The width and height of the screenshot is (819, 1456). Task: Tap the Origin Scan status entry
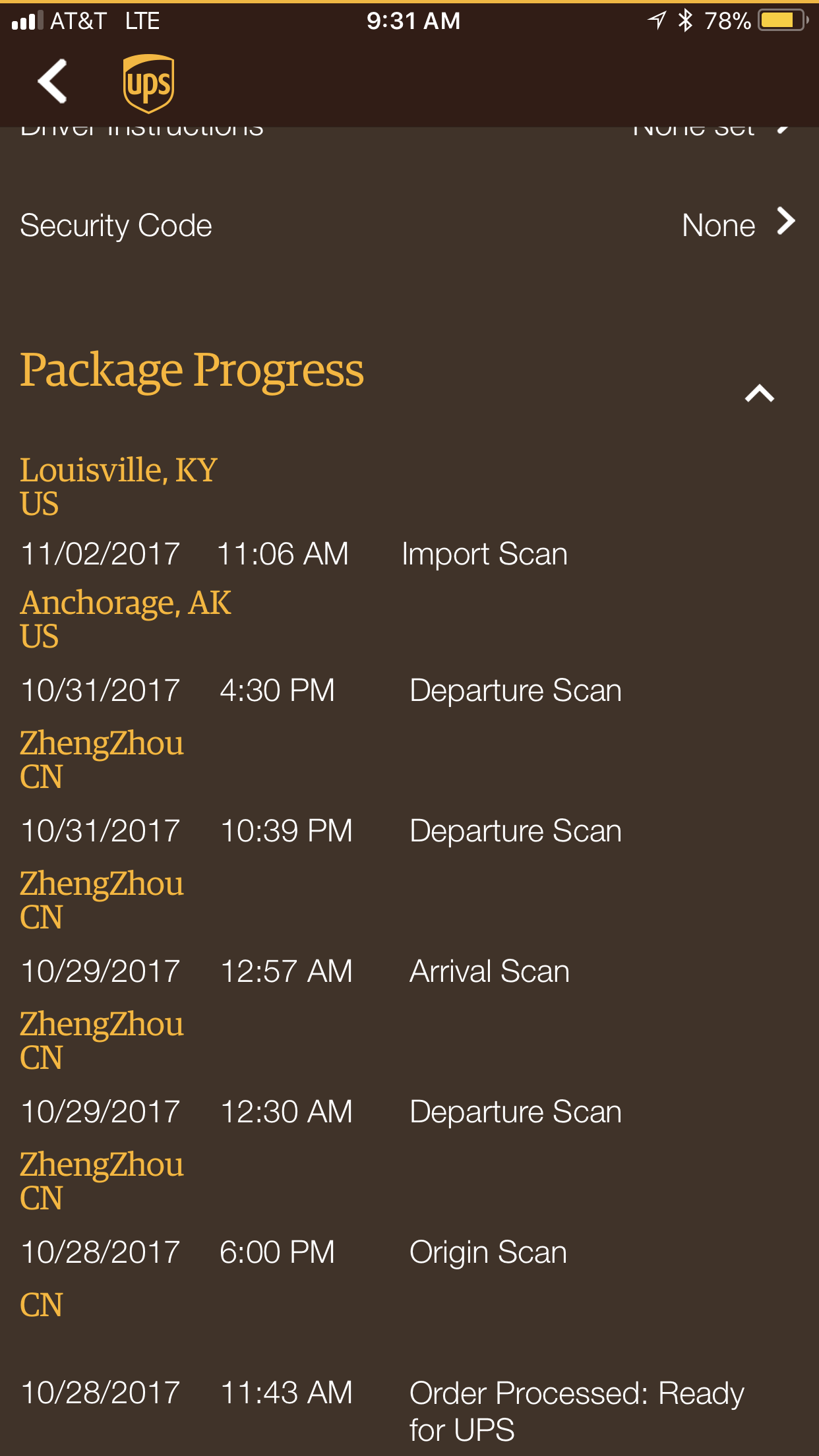pos(488,1252)
